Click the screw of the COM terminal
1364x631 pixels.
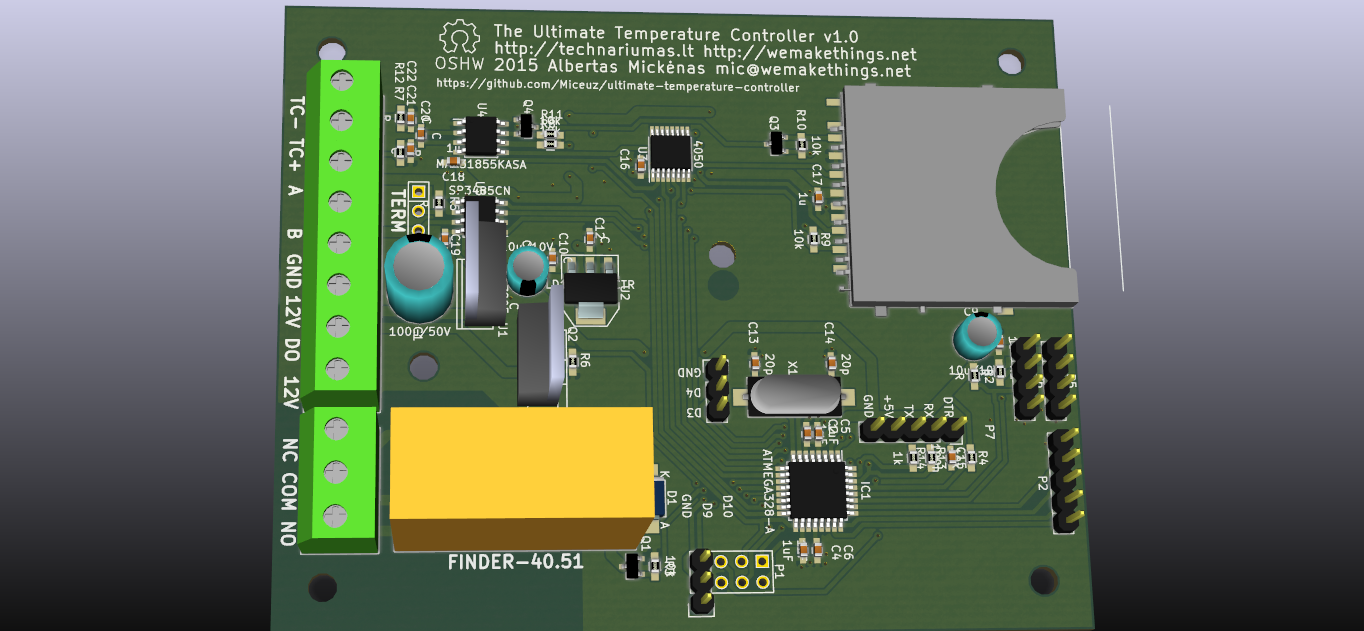336,470
